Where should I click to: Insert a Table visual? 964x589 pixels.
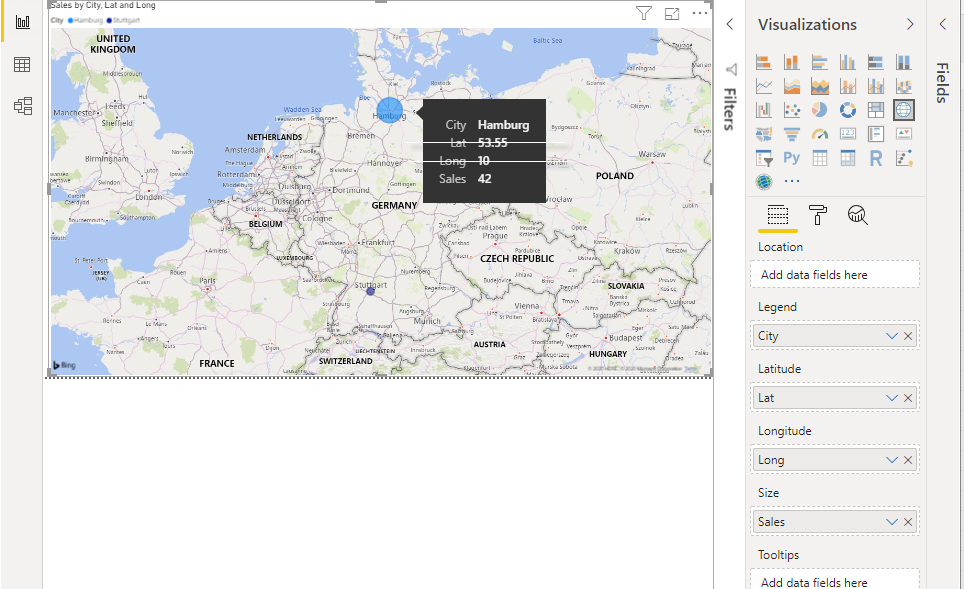pyautogui.click(x=820, y=158)
